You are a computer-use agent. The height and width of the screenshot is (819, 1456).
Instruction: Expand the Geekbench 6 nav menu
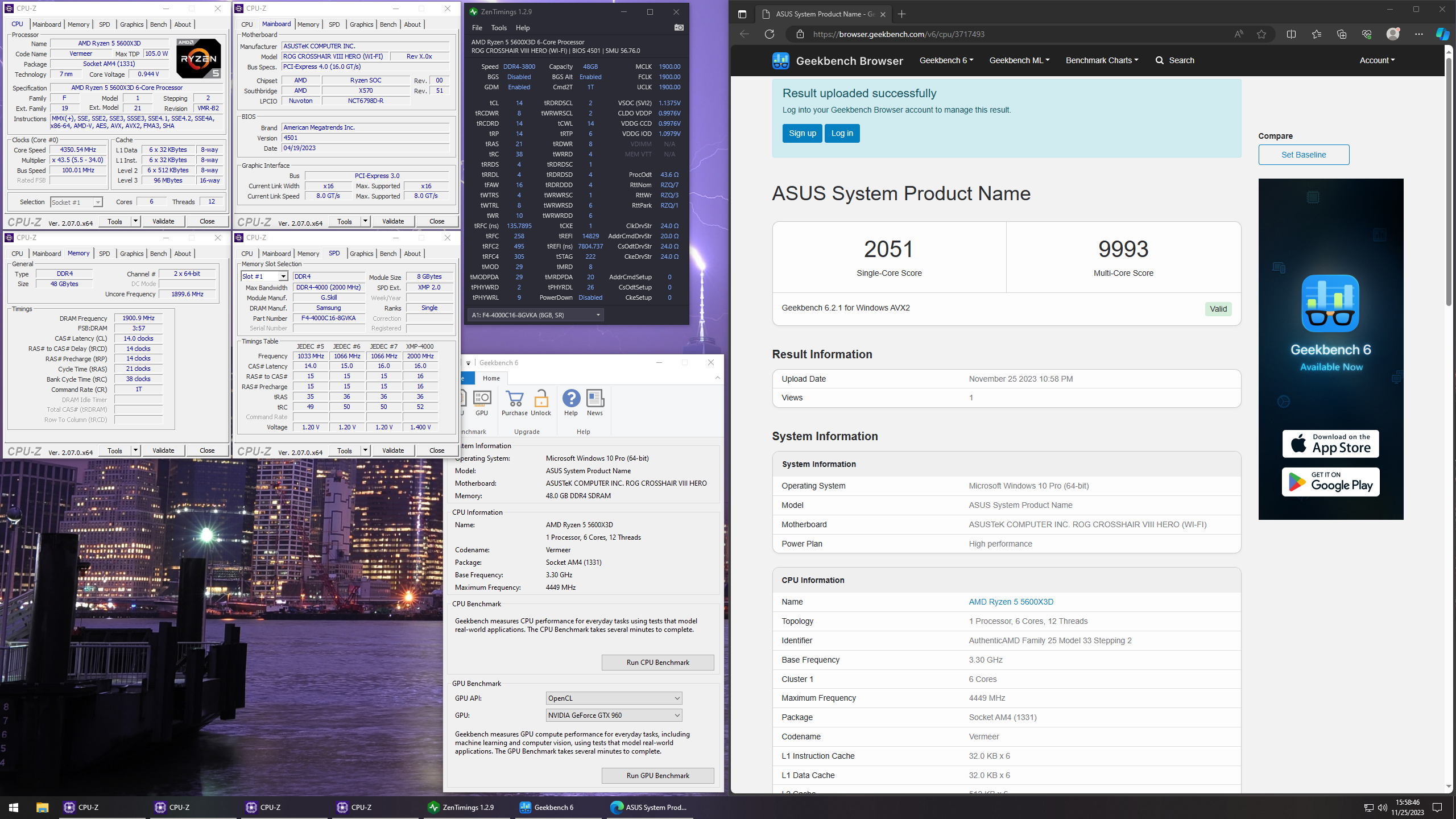click(x=946, y=60)
